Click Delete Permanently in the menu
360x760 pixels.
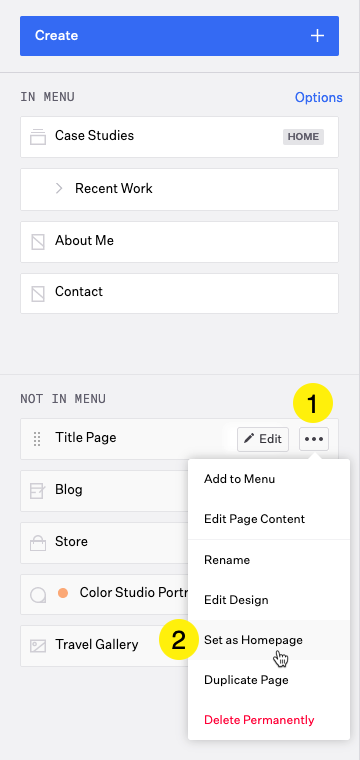click(x=259, y=720)
